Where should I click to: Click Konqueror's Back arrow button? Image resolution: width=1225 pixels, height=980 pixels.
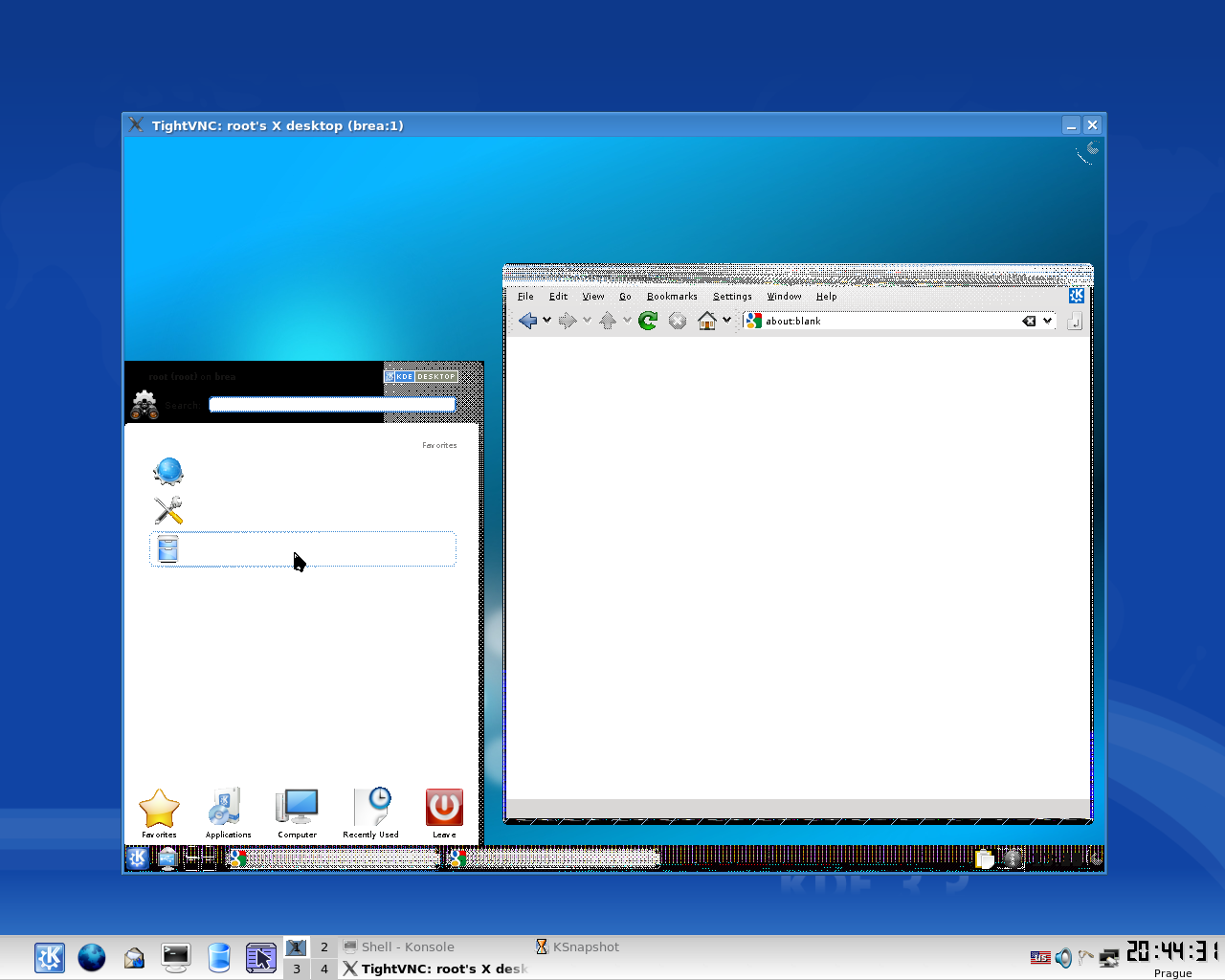click(x=527, y=321)
